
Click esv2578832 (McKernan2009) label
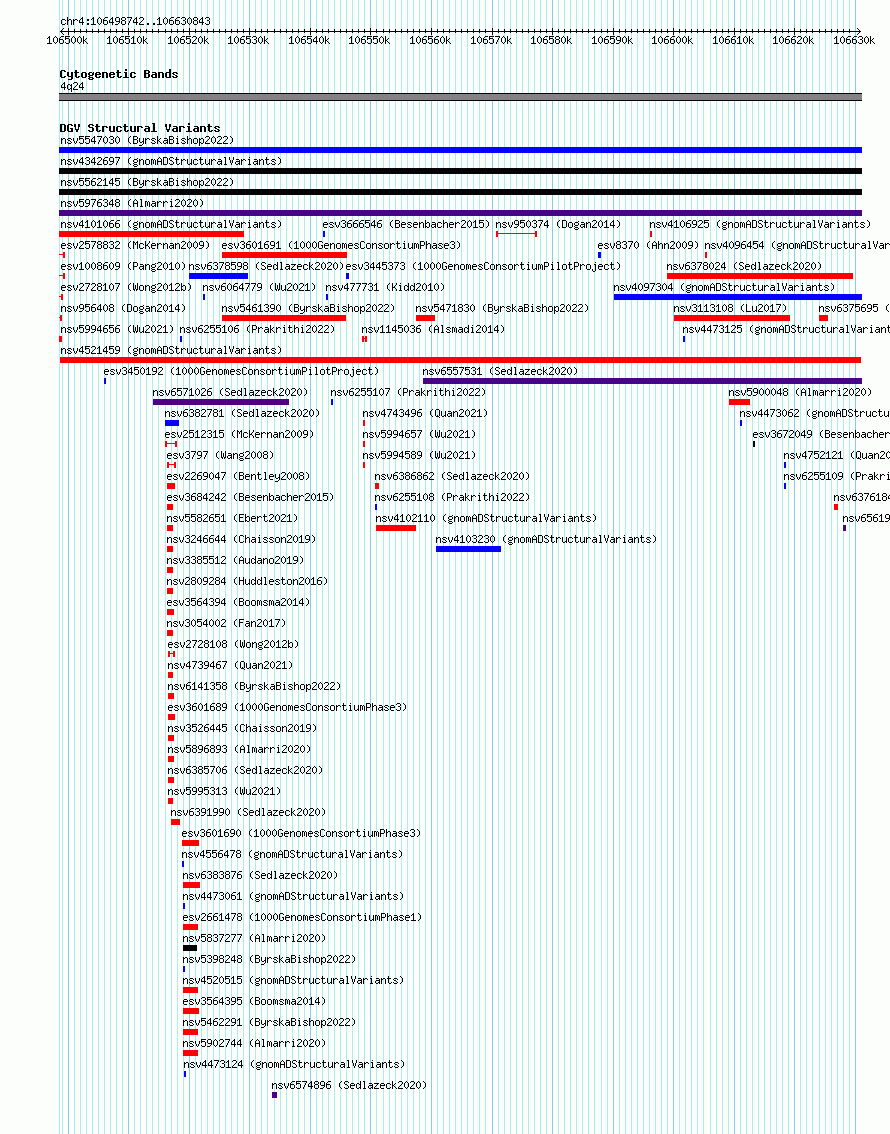pyautogui.click(x=135, y=245)
